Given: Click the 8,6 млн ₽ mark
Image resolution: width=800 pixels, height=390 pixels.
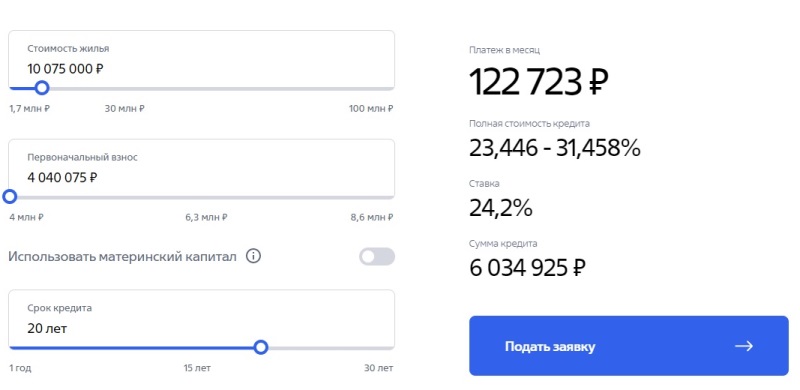Looking at the screenshot, I should click(x=372, y=217).
